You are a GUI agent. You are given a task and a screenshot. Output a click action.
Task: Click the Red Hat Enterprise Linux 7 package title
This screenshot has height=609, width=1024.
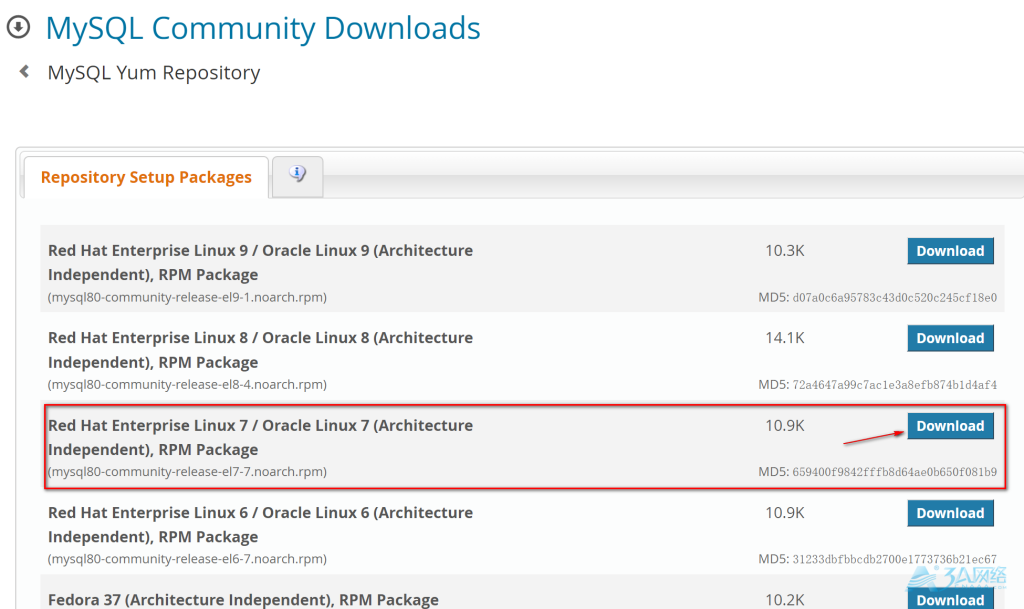(261, 437)
